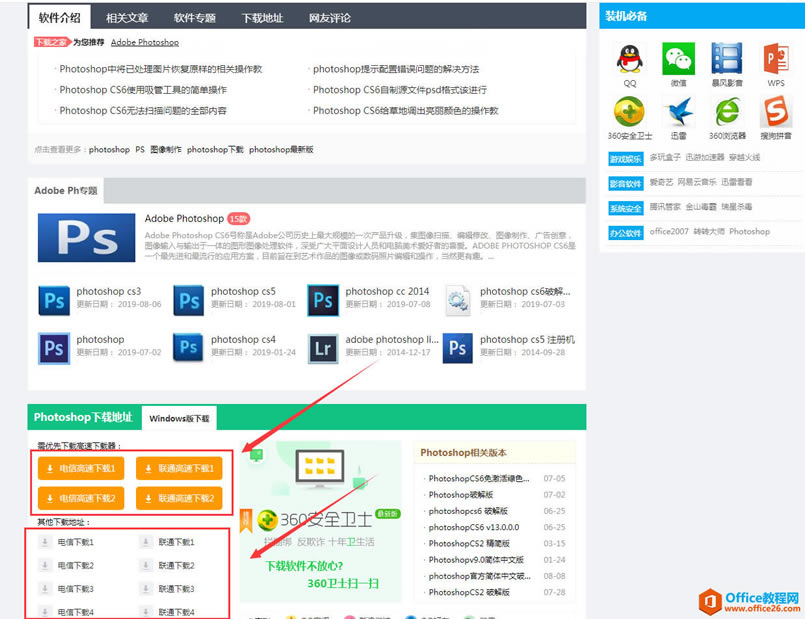Open the Lr adobe photoshop lightroom icon
The width and height of the screenshot is (805, 619).
323,349
